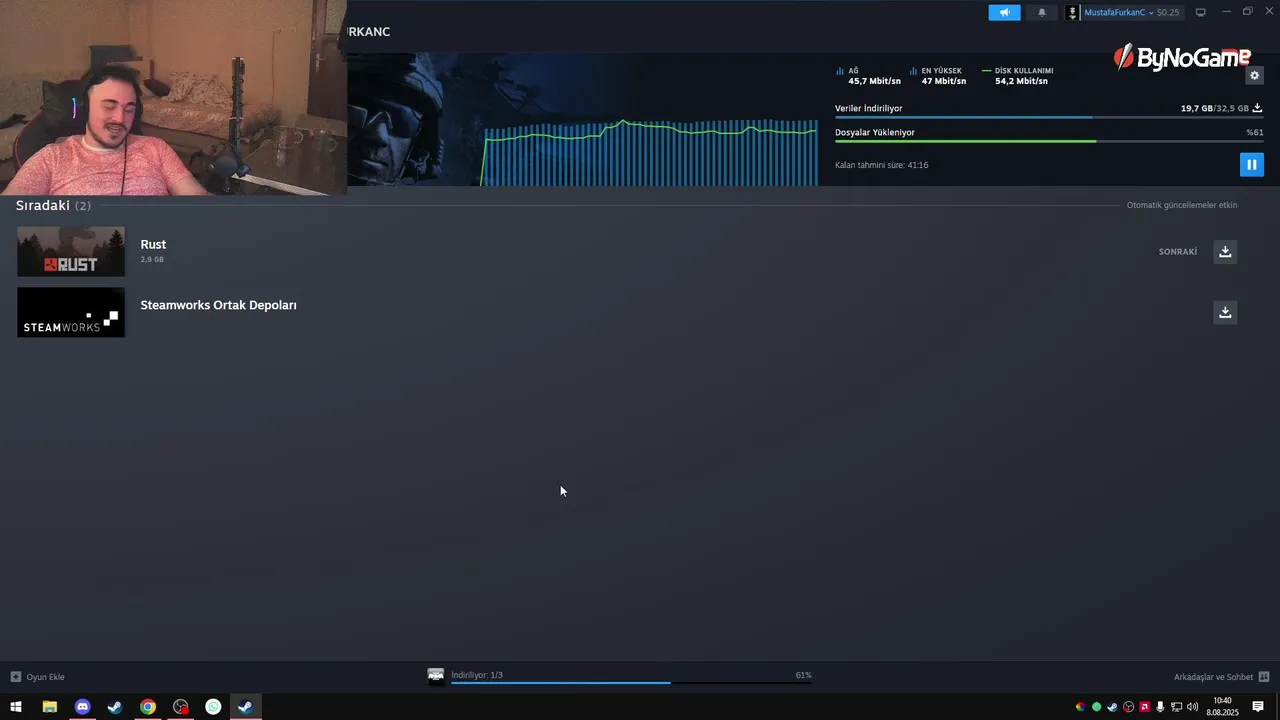This screenshot has height=720, width=1280.
Task: Open the first Steam taskbar icon
Action: coord(115,707)
